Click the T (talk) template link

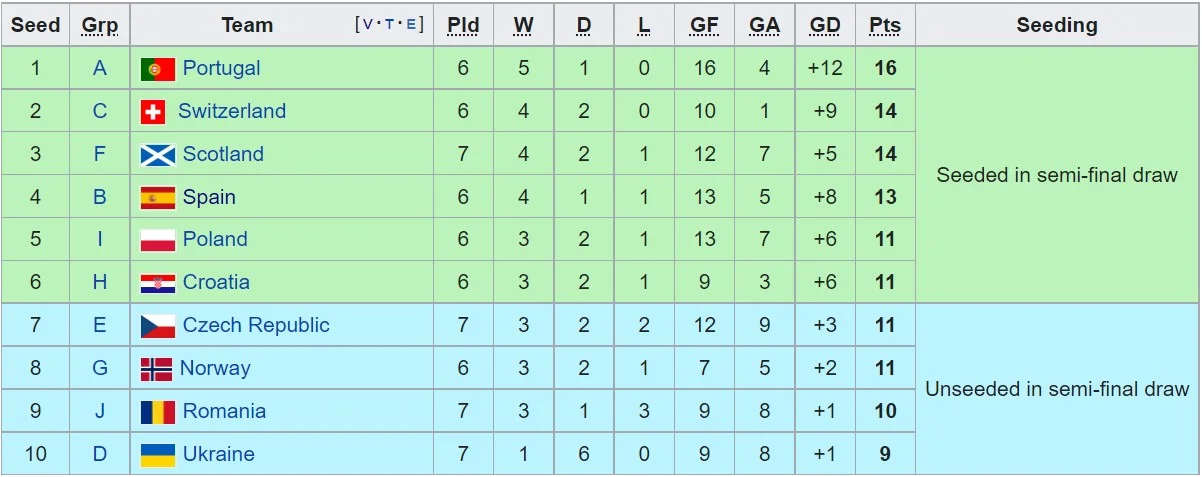390,25
